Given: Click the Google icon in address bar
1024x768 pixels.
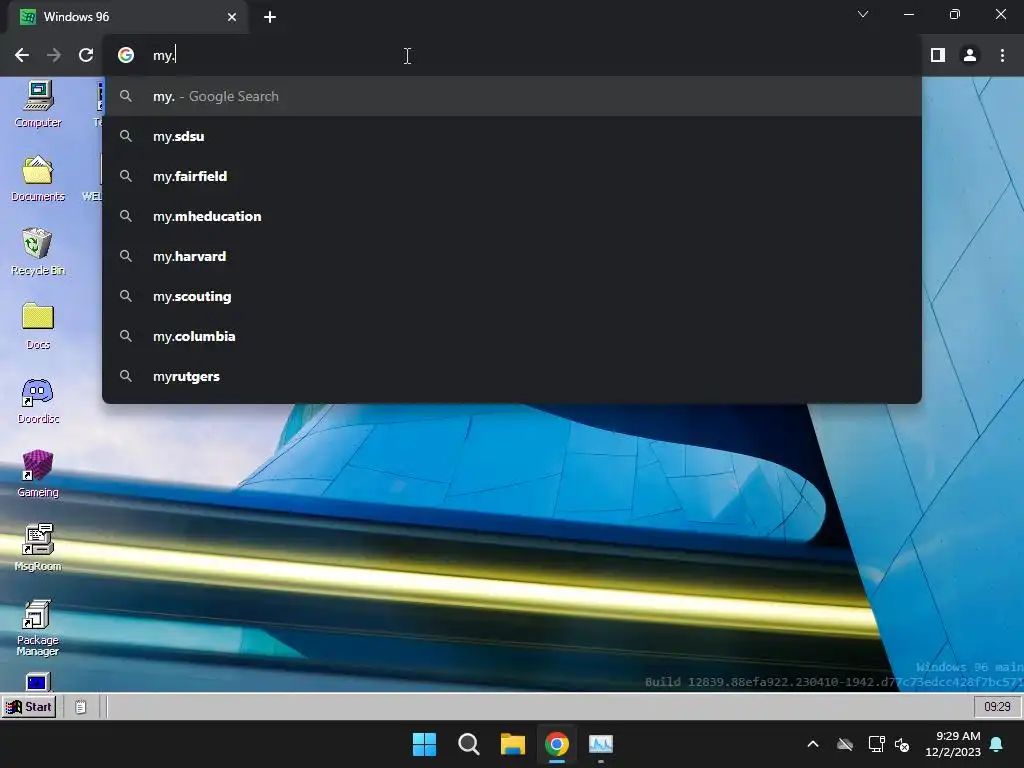Looking at the screenshot, I should tap(126, 56).
